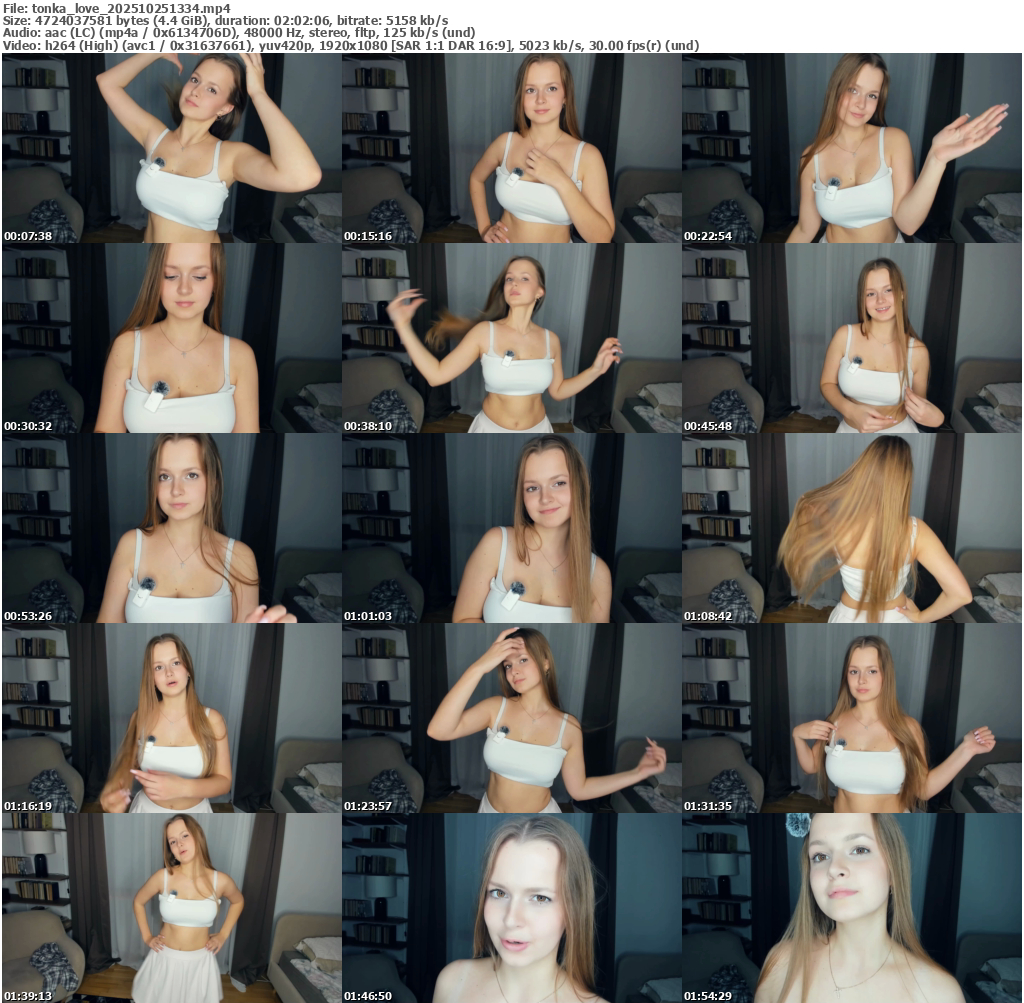
Task: Click the thumbnail stamped 01:23:57
Action: (x=512, y=718)
